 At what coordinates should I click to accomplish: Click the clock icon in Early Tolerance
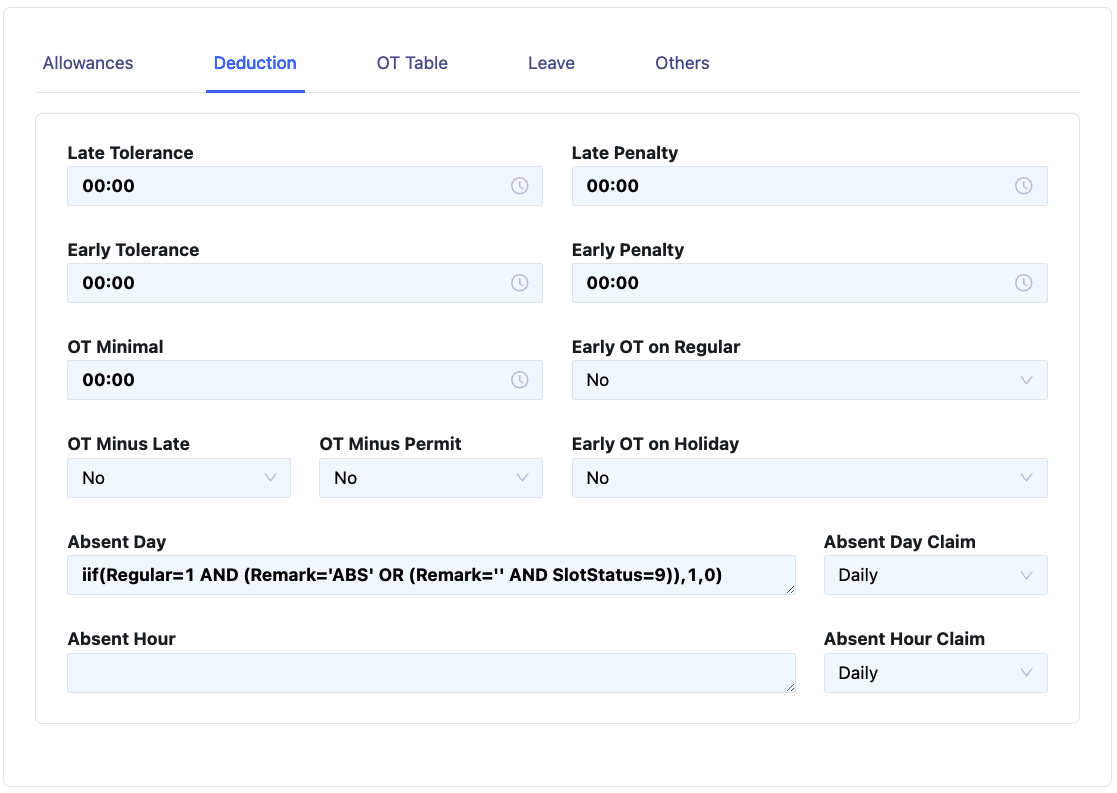coord(519,283)
